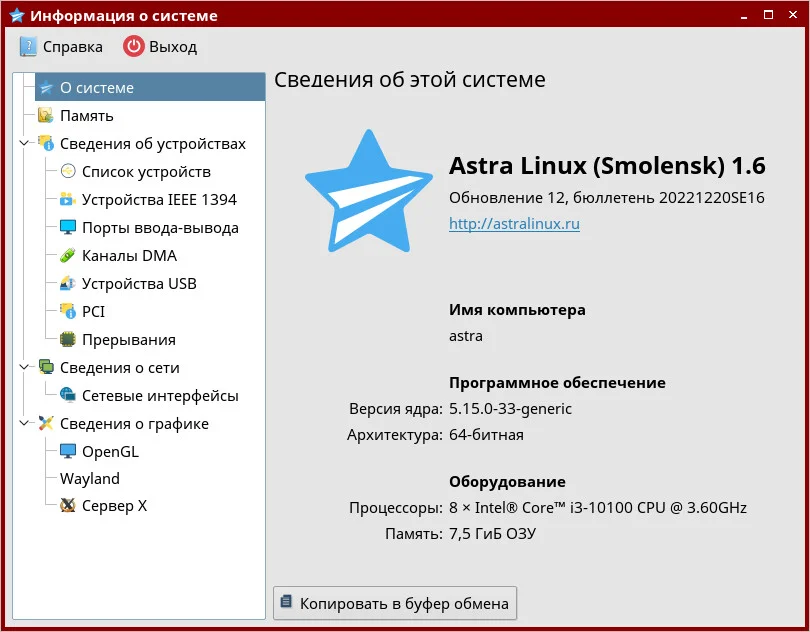Collapse the Сведения об устройствах branch
This screenshot has width=810, height=632.
[x=24, y=143]
